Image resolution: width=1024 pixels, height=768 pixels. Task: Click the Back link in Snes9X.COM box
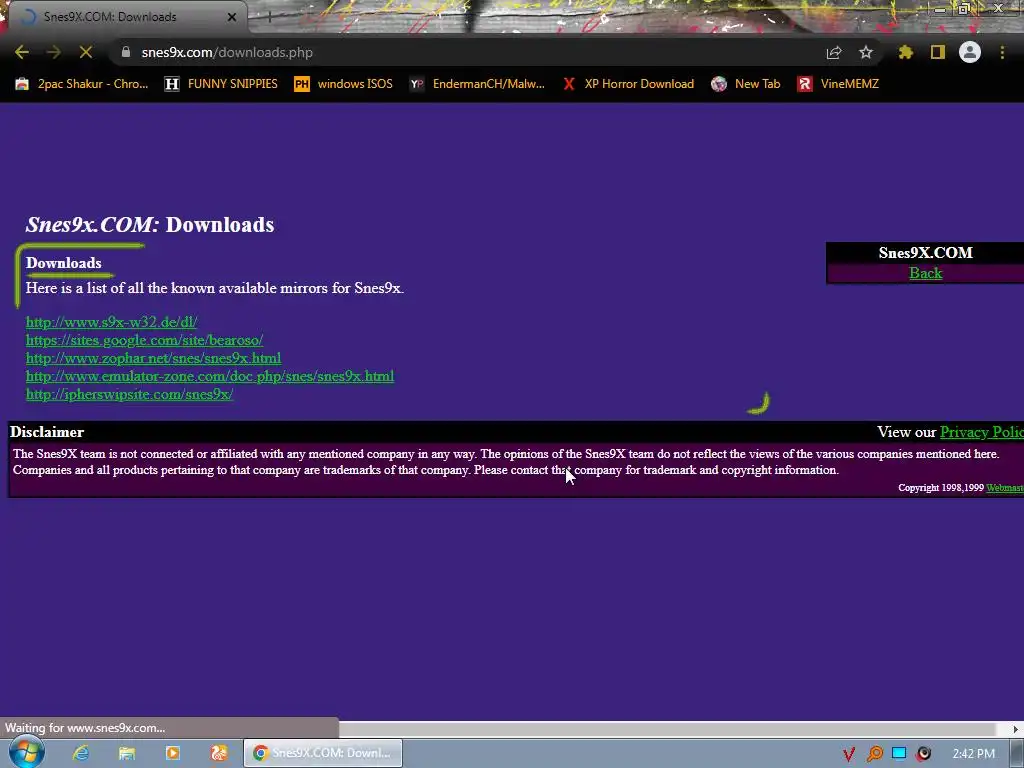[x=925, y=273]
